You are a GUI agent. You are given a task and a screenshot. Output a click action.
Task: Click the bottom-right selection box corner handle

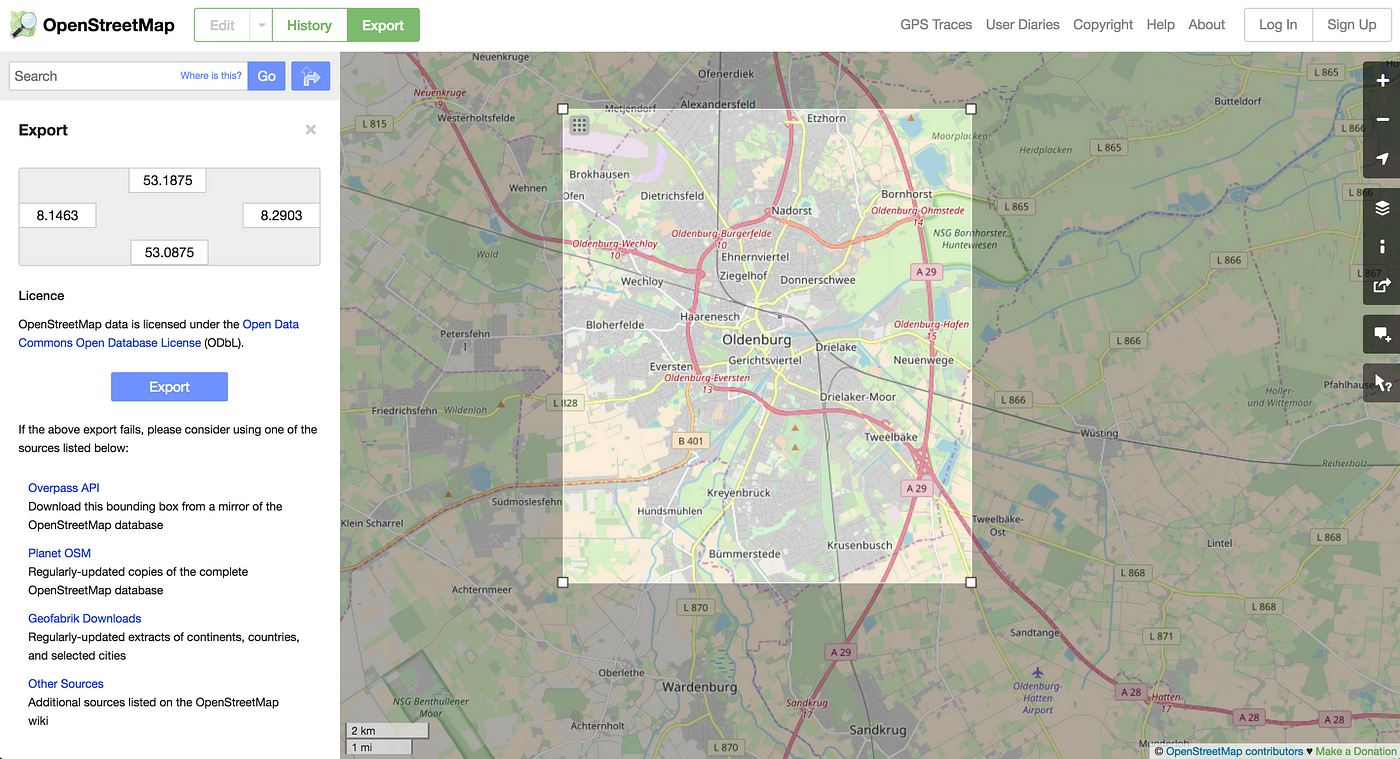pyautogui.click(x=971, y=582)
